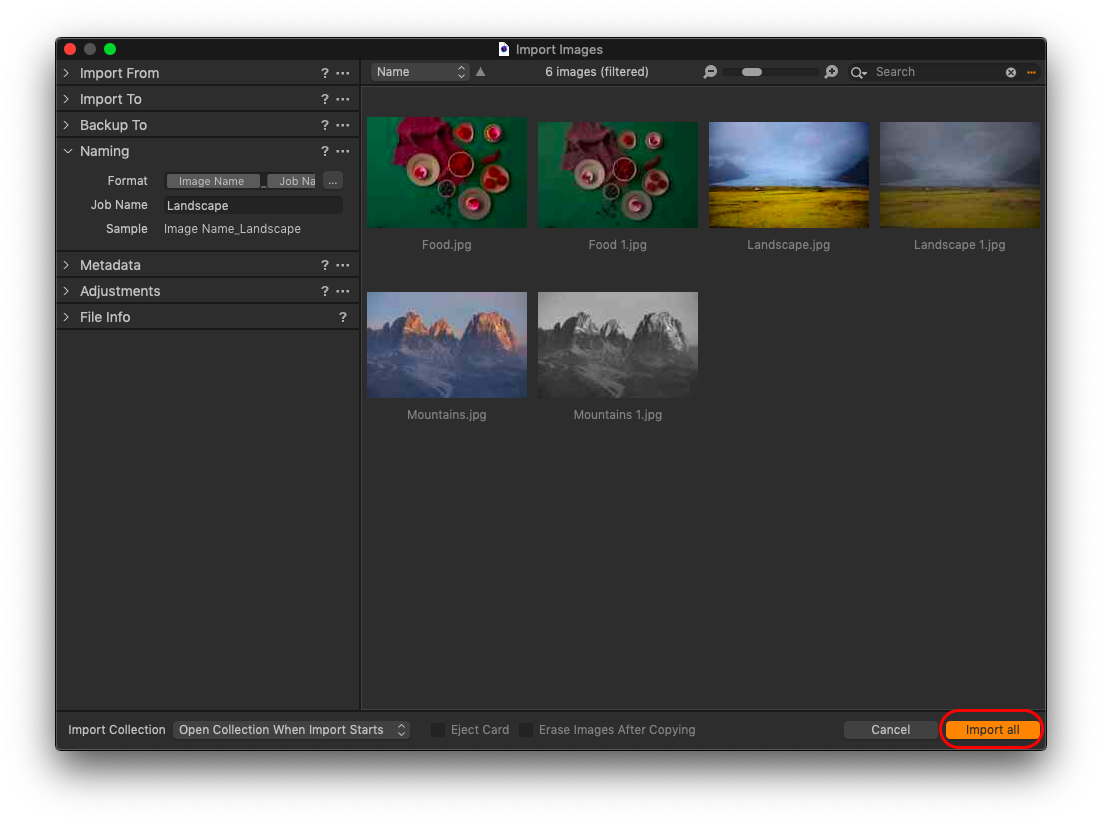Expand the Import To section
Viewport: 1102px width, 824px height.
(67, 99)
